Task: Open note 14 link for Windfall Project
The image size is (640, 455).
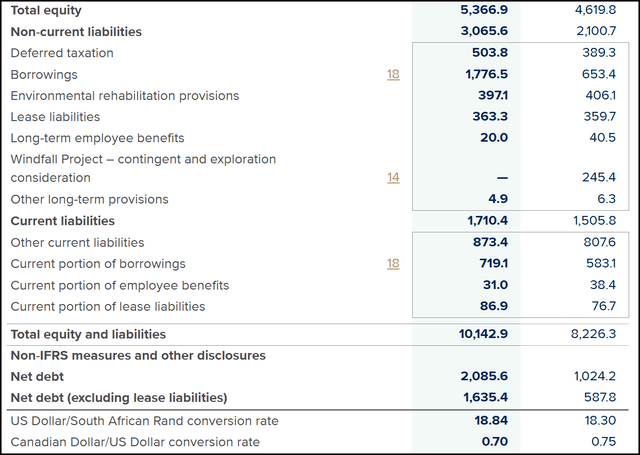Action: [x=393, y=177]
